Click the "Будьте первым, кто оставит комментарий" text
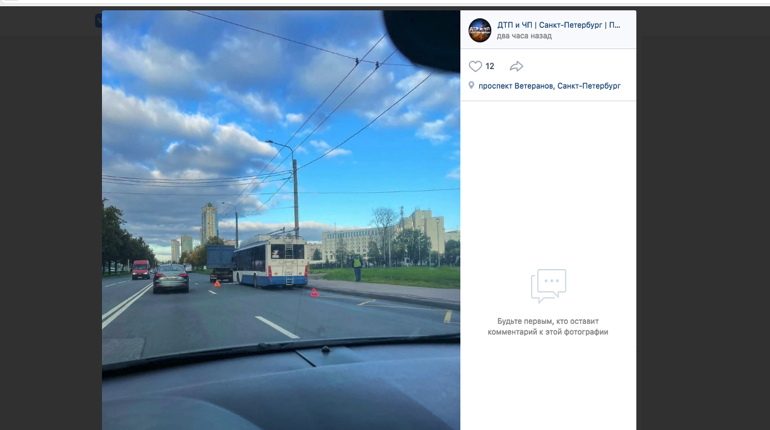 [548, 326]
